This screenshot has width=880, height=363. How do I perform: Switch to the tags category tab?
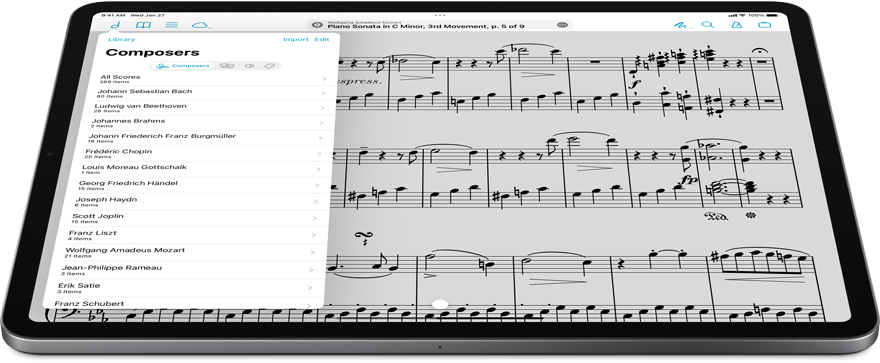tap(269, 66)
